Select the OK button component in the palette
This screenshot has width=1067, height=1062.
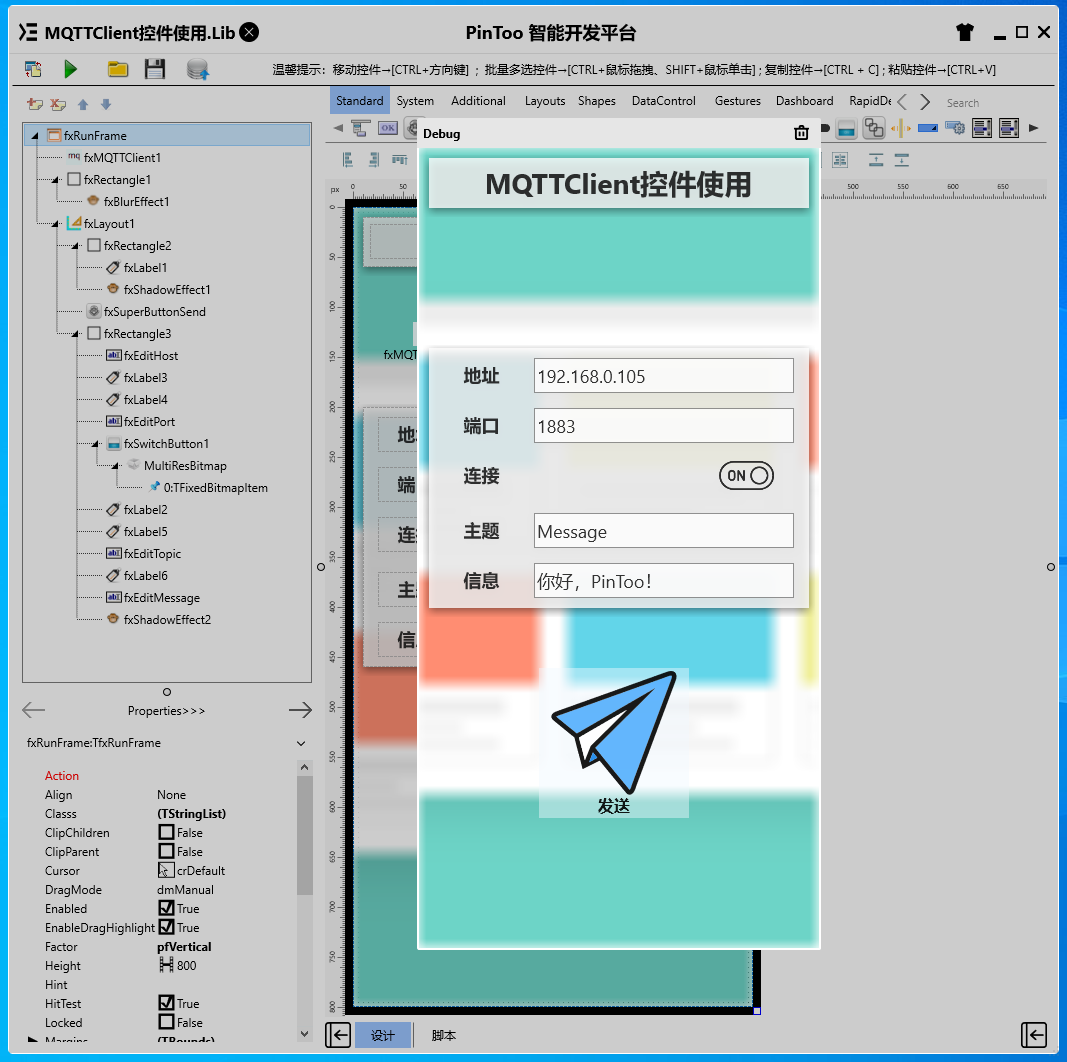(x=388, y=128)
